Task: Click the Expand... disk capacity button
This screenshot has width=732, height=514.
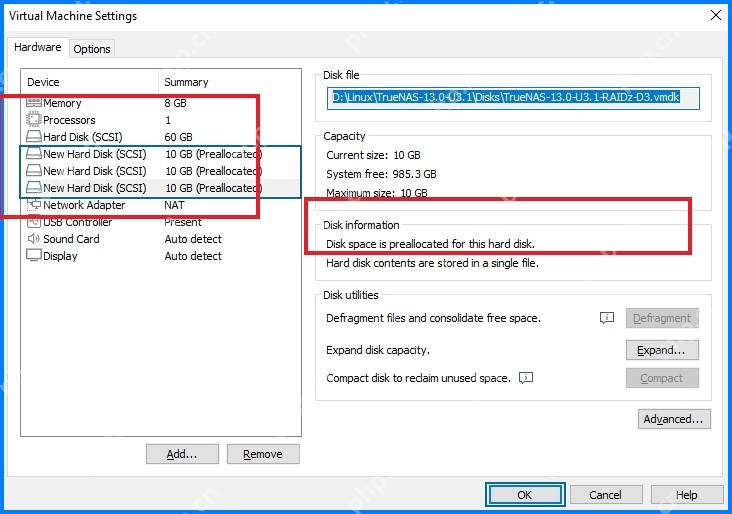Action: click(x=662, y=350)
